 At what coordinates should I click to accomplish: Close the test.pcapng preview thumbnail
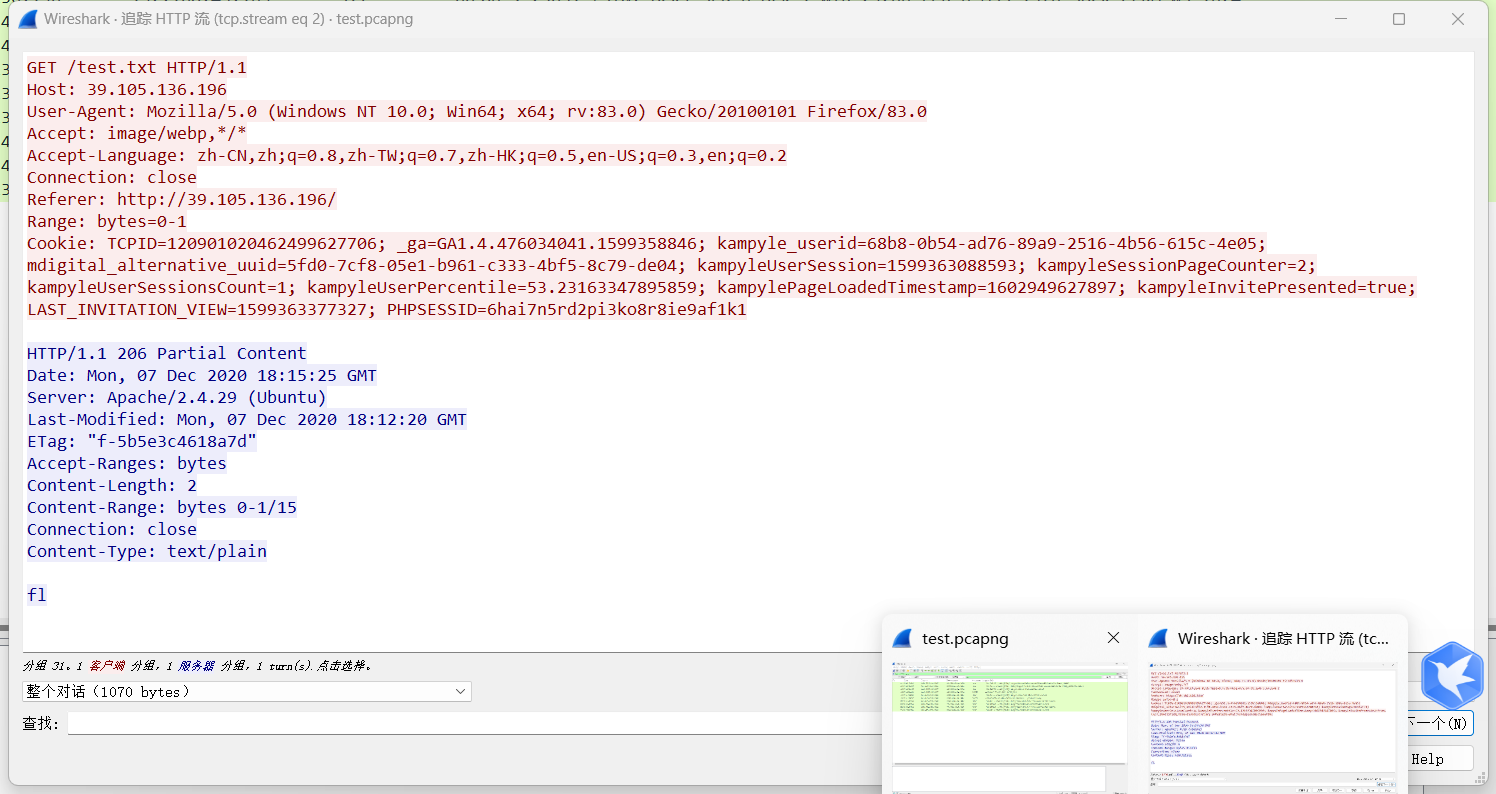1113,638
